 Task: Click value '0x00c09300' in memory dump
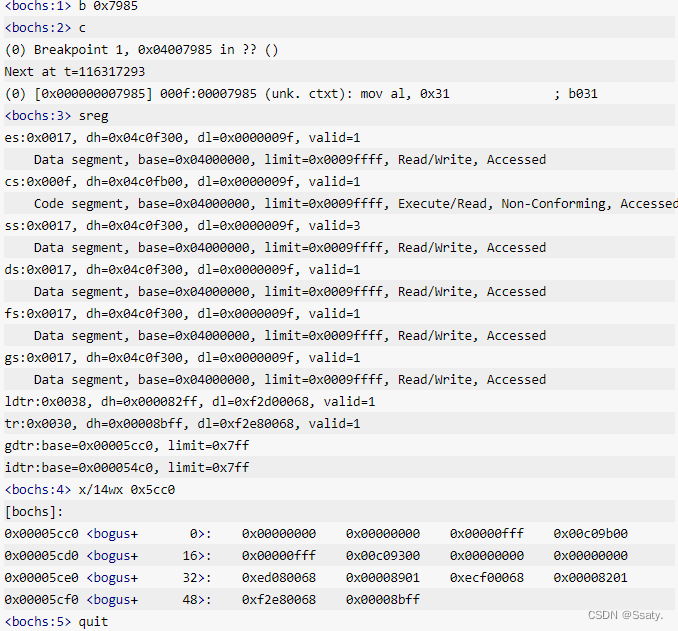383,556
